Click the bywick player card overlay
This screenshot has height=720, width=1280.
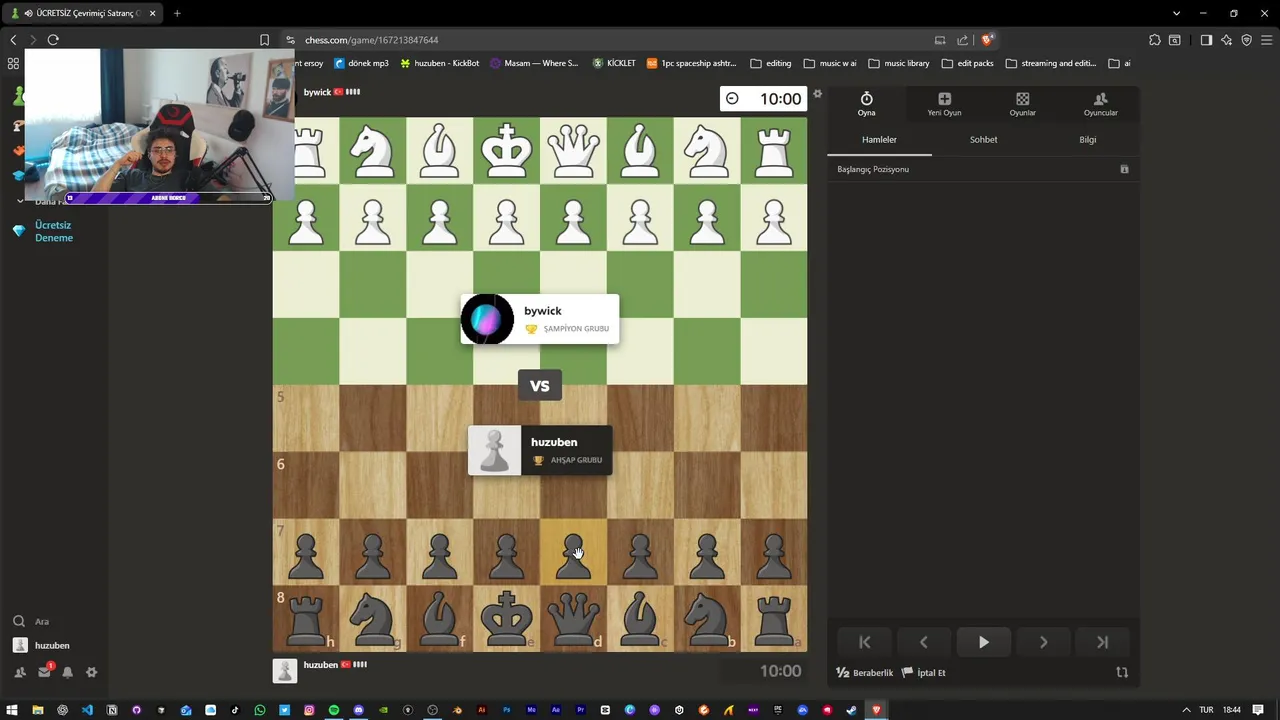tap(540, 319)
